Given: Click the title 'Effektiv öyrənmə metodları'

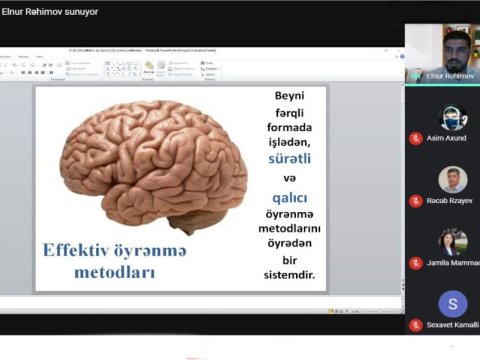Looking at the screenshot, I should (115, 261).
